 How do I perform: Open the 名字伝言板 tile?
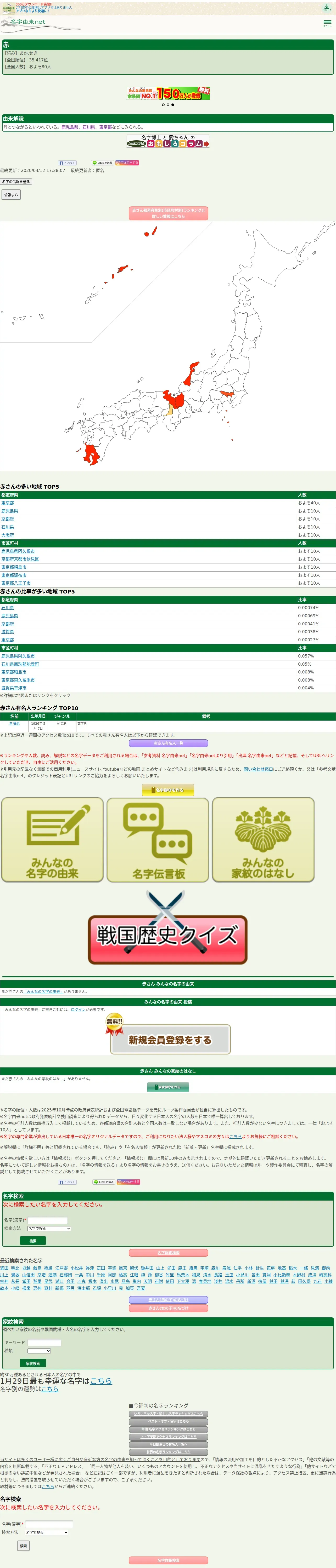(158, 839)
